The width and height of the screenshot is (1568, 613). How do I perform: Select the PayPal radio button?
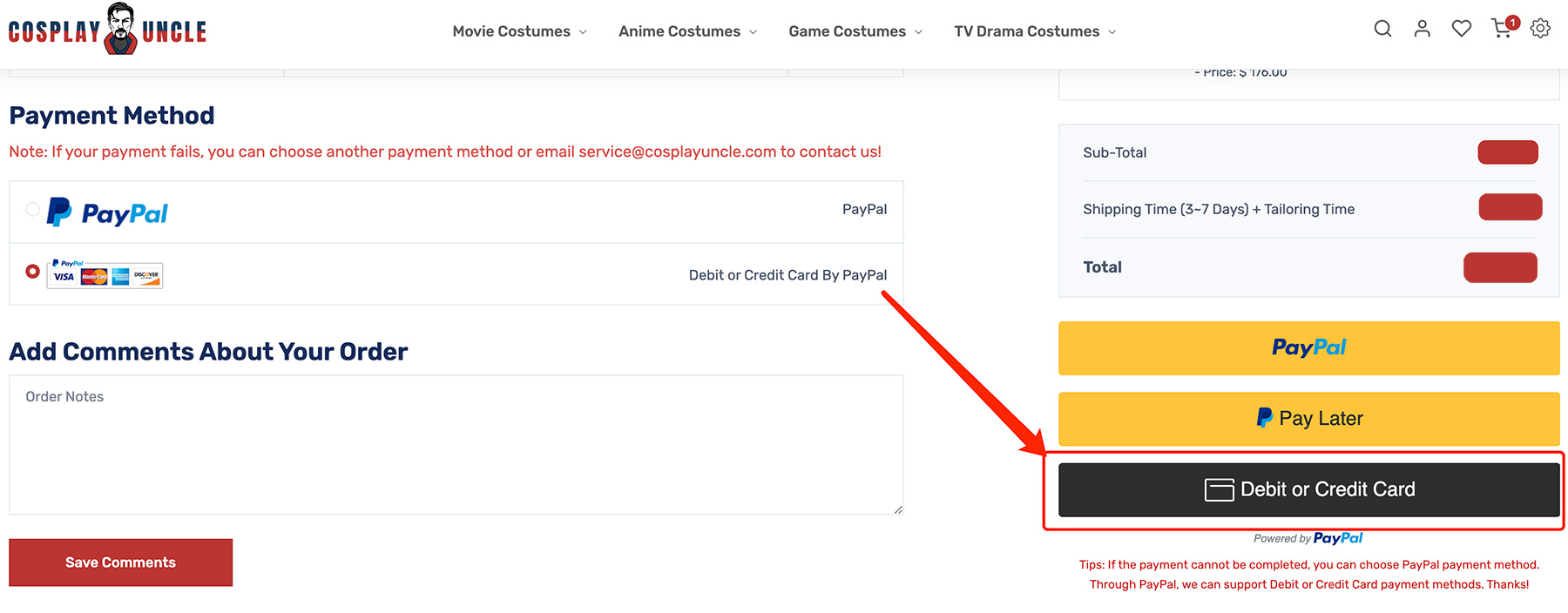coord(32,209)
